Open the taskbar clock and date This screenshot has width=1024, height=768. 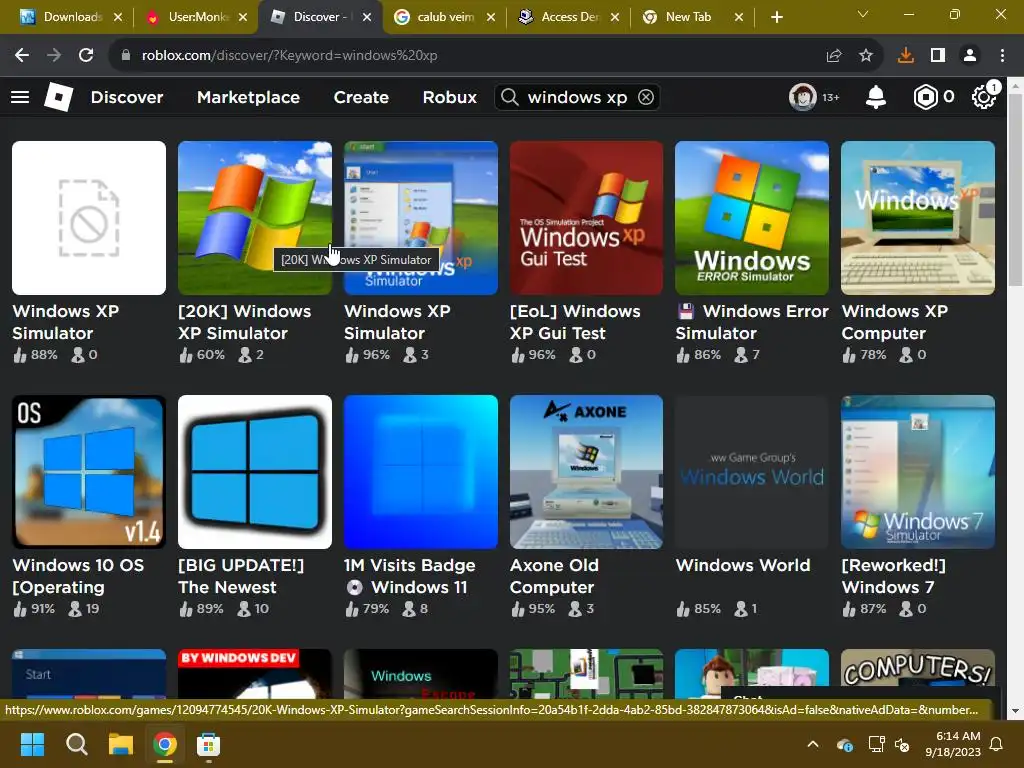coord(953,744)
